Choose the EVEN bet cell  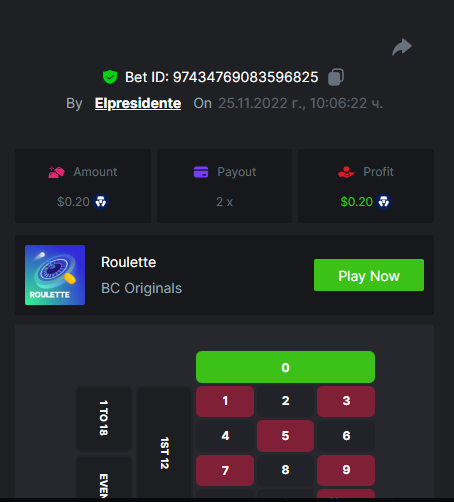[104, 478]
